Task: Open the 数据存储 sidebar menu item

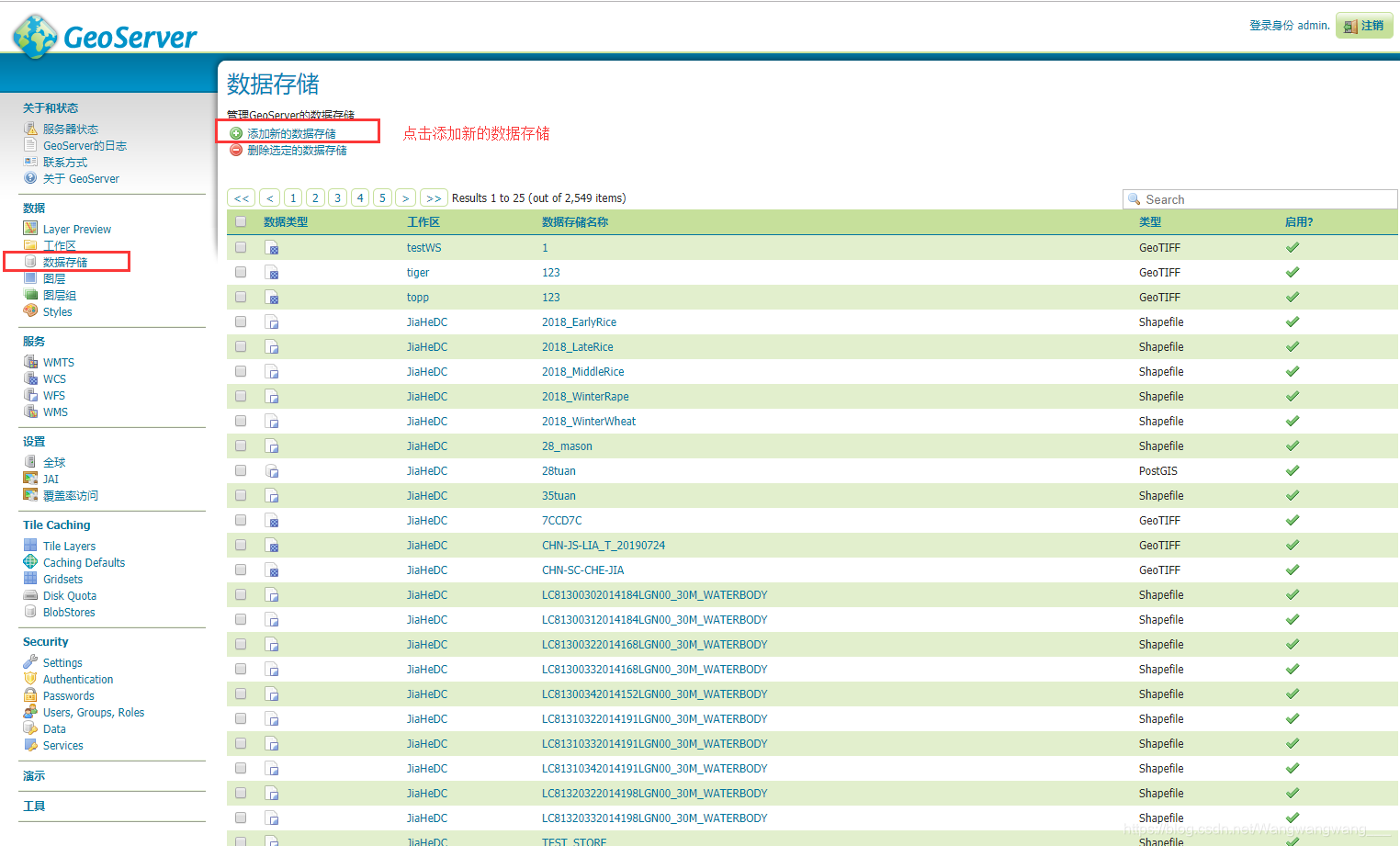Action: pyautogui.click(x=65, y=262)
